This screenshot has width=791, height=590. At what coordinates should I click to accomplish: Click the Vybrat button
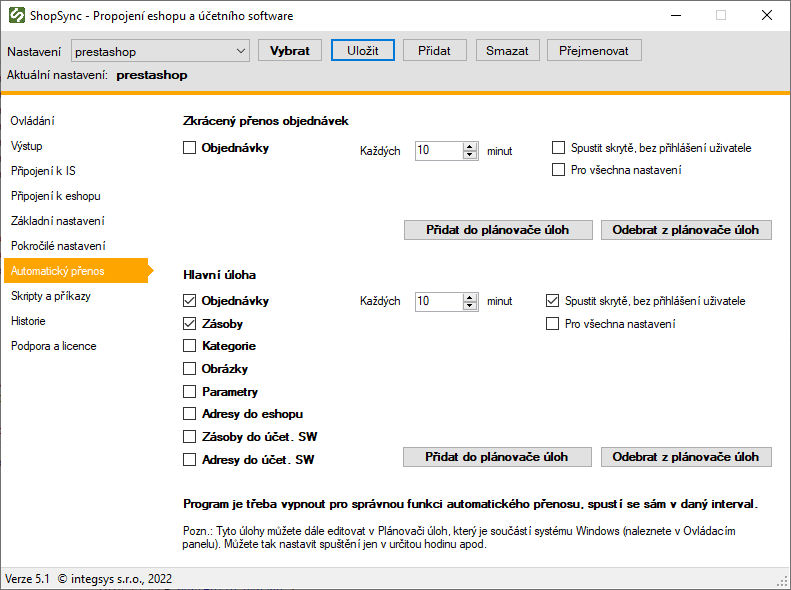(x=289, y=51)
